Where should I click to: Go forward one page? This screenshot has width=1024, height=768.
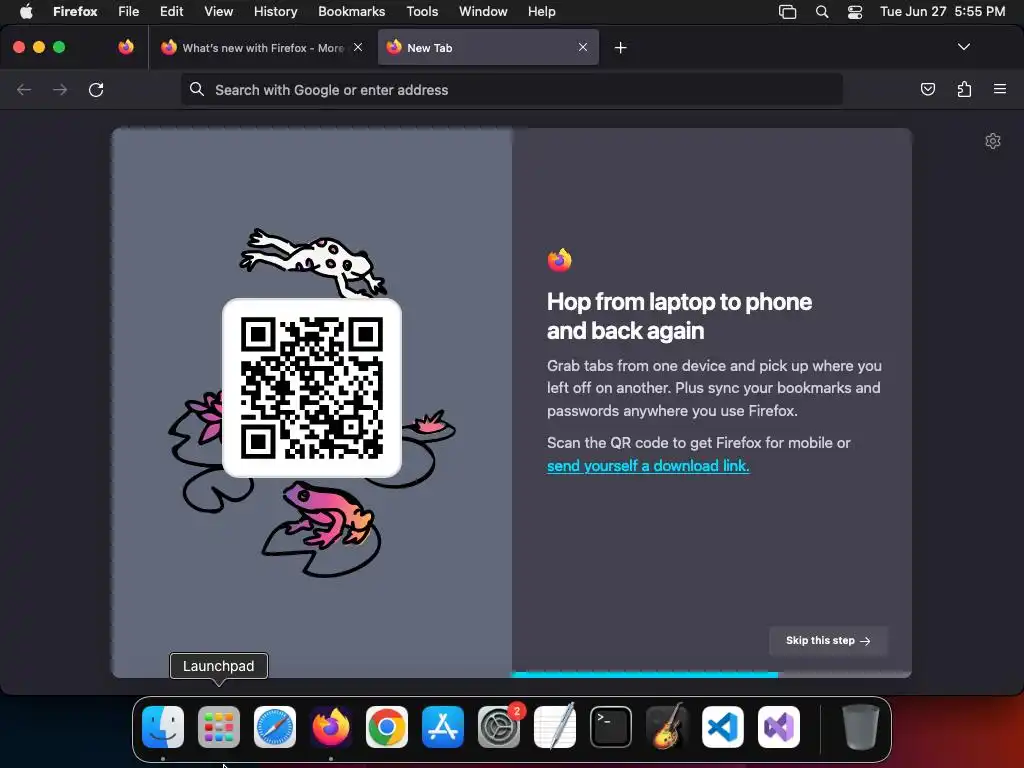60,89
